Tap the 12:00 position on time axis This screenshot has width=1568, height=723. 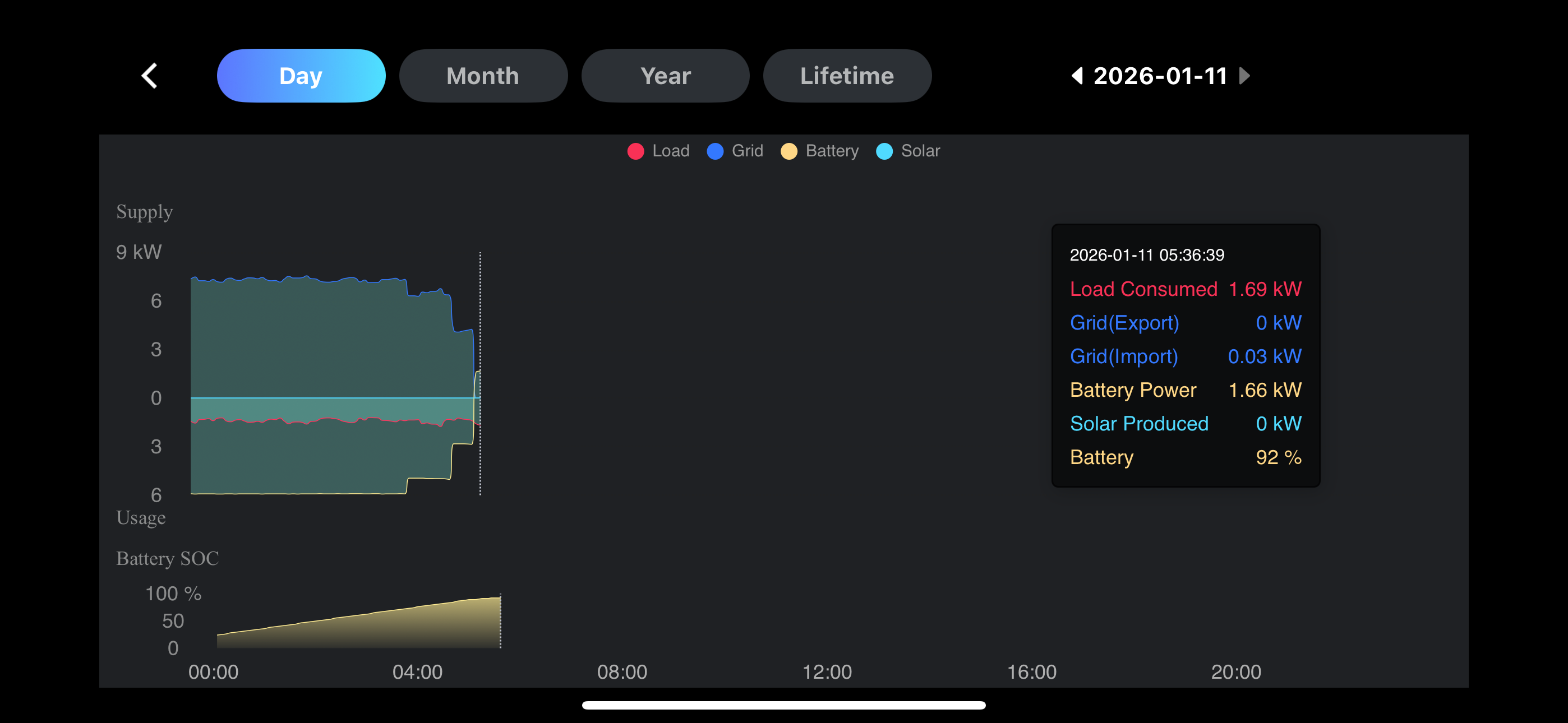827,672
